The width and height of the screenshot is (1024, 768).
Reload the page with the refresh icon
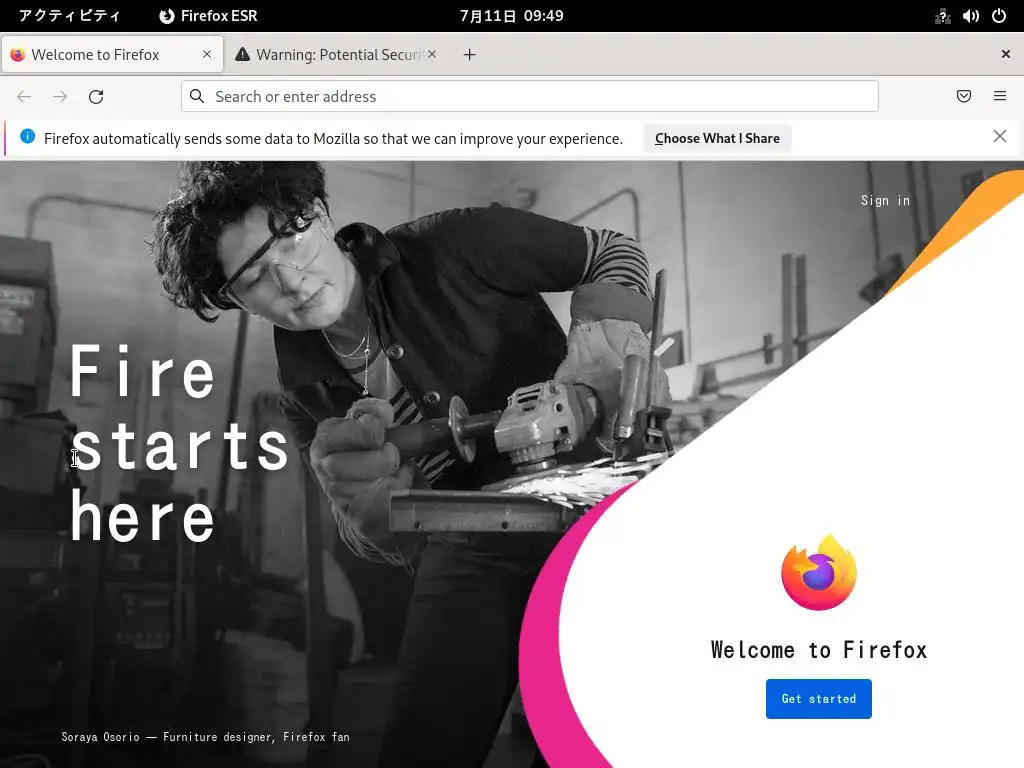click(96, 97)
